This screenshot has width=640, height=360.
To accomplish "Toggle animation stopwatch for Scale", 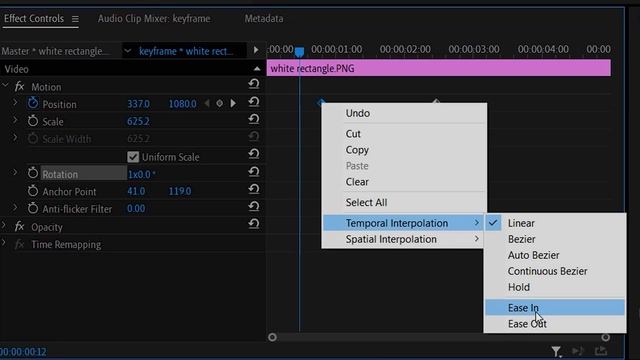I will click(x=33, y=121).
